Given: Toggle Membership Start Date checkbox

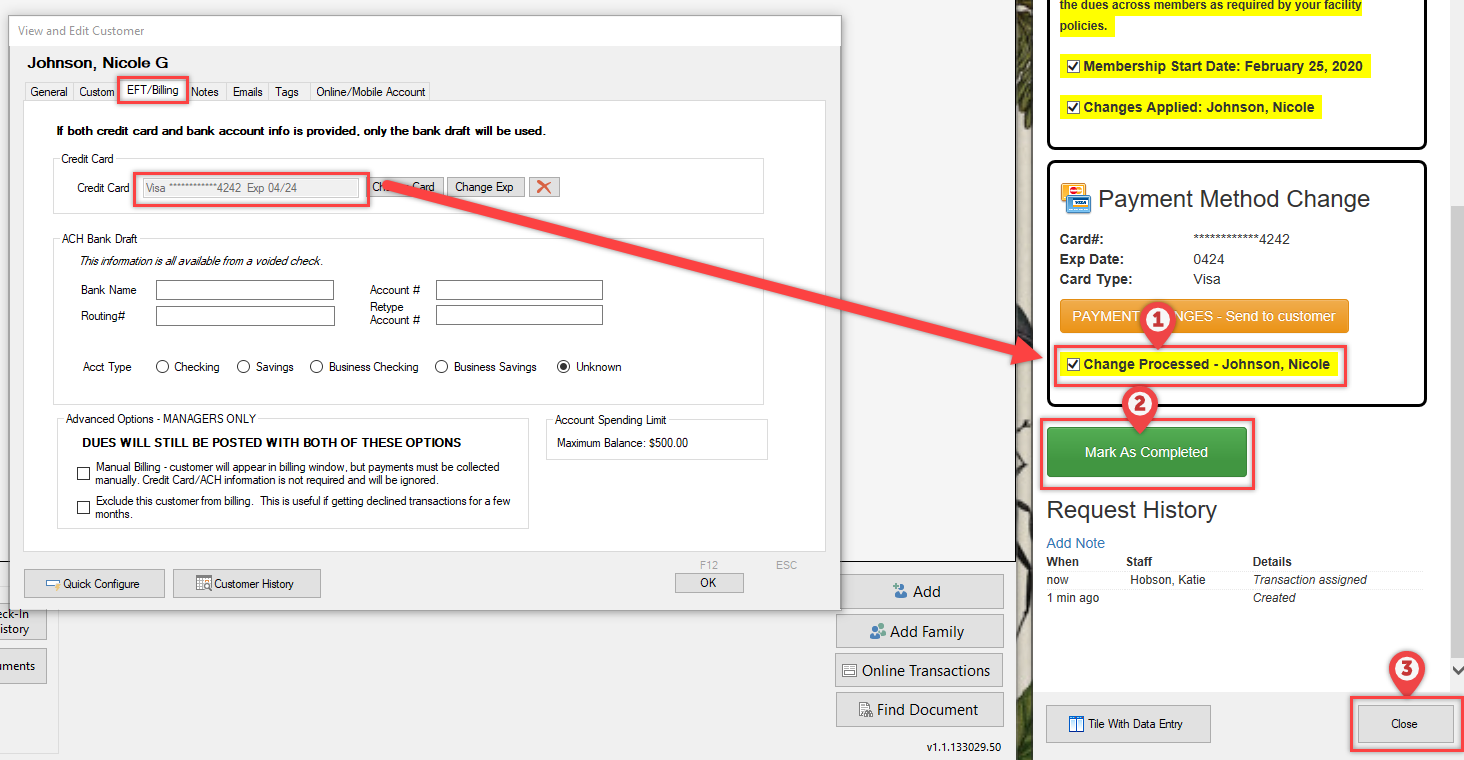Looking at the screenshot, I should (x=1074, y=67).
